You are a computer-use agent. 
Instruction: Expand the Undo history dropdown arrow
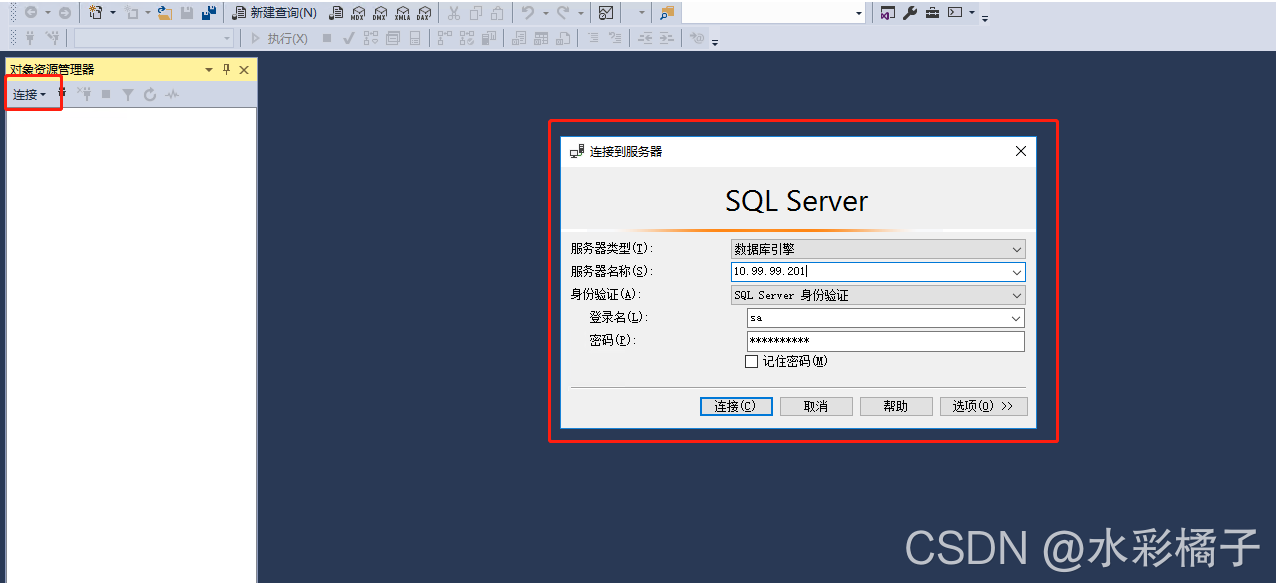[x=545, y=13]
